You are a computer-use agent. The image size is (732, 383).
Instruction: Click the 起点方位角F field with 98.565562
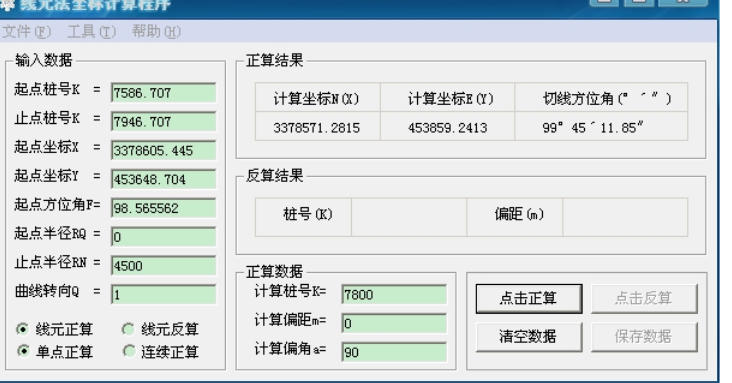coord(163,208)
